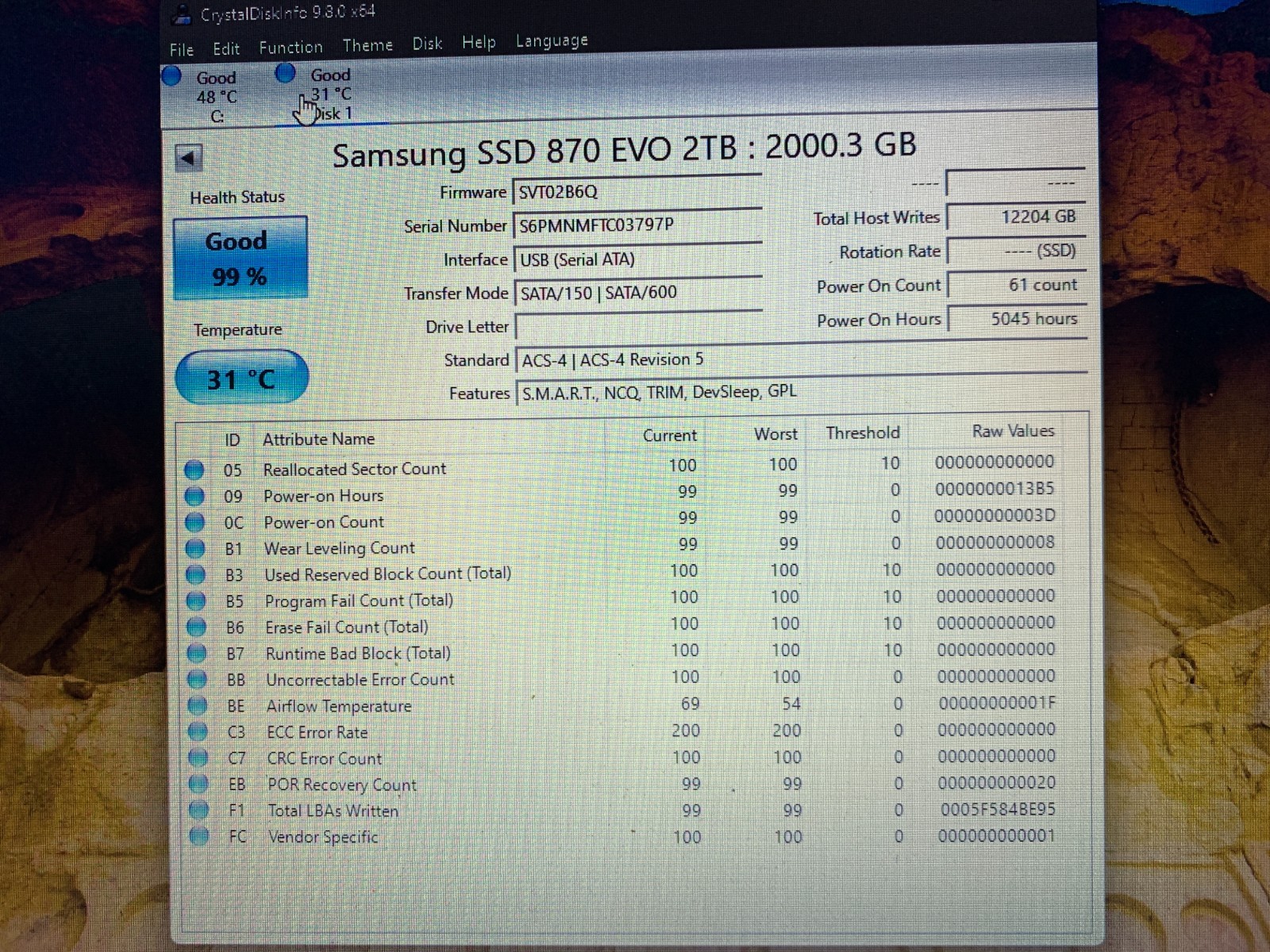Click the blue status circle above the C: drive
1270x952 pixels.
click(171, 76)
